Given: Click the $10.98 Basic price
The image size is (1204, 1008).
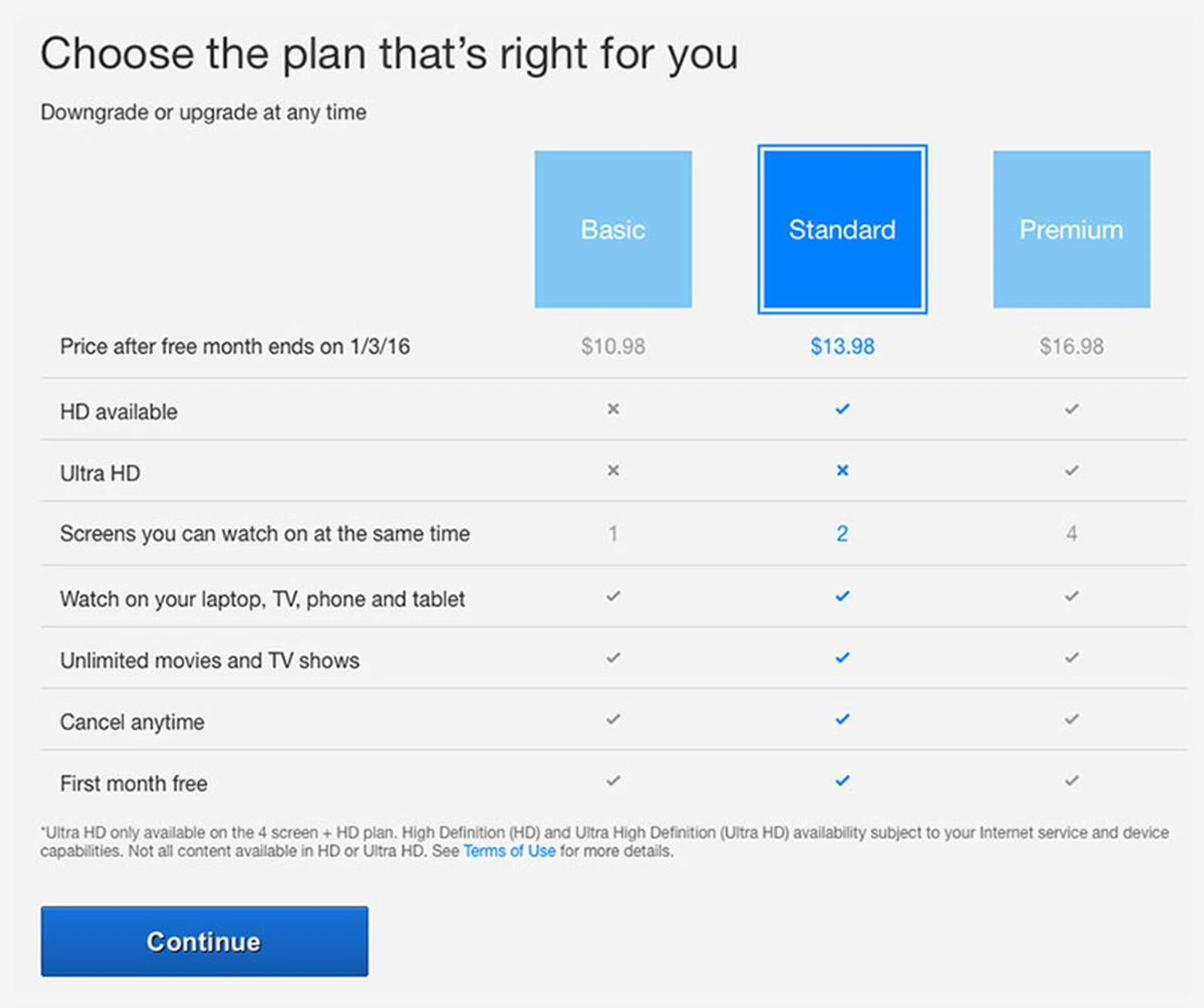Looking at the screenshot, I should point(613,346).
